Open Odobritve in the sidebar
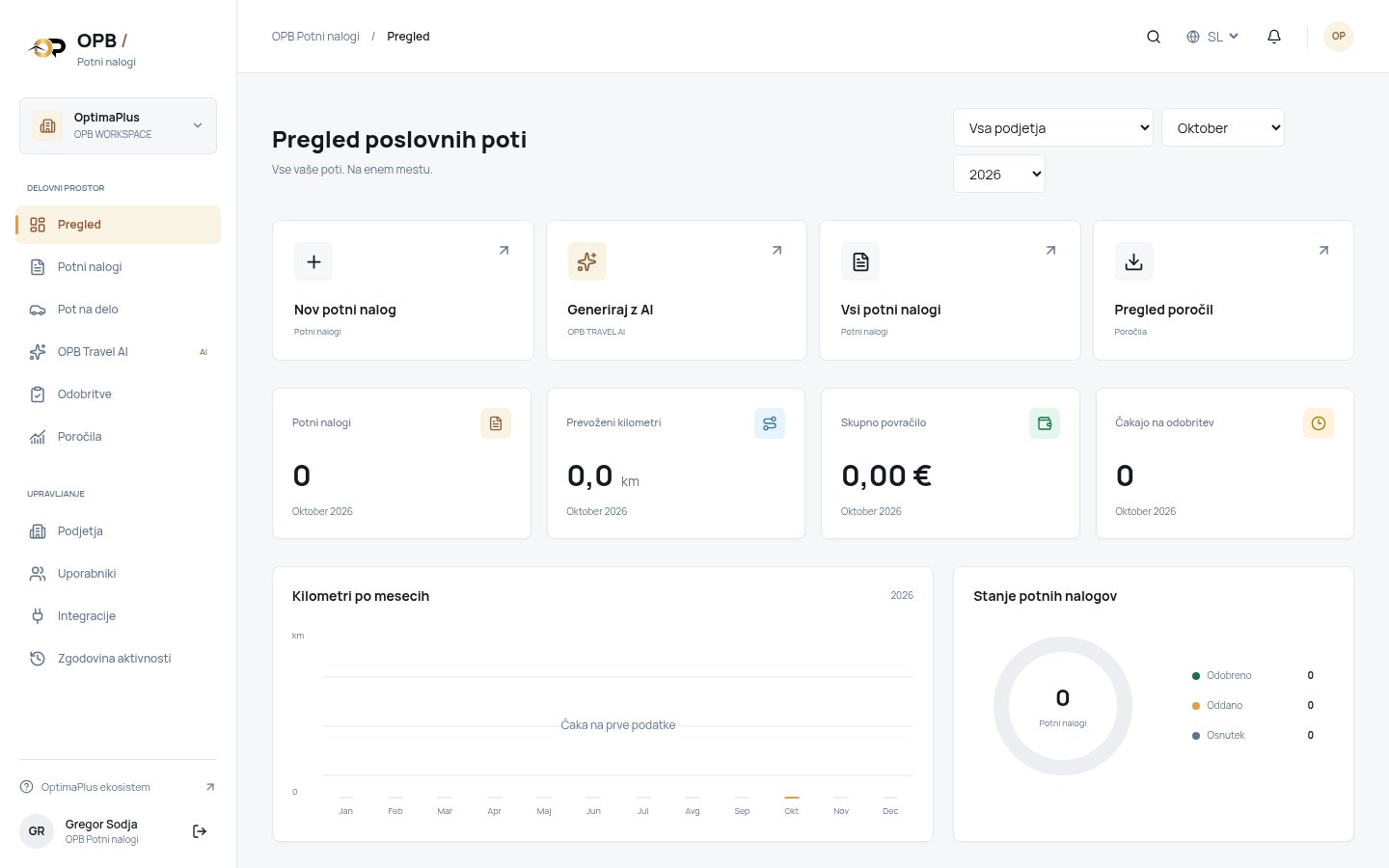This screenshot has height=868, width=1389. pos(118,394)
